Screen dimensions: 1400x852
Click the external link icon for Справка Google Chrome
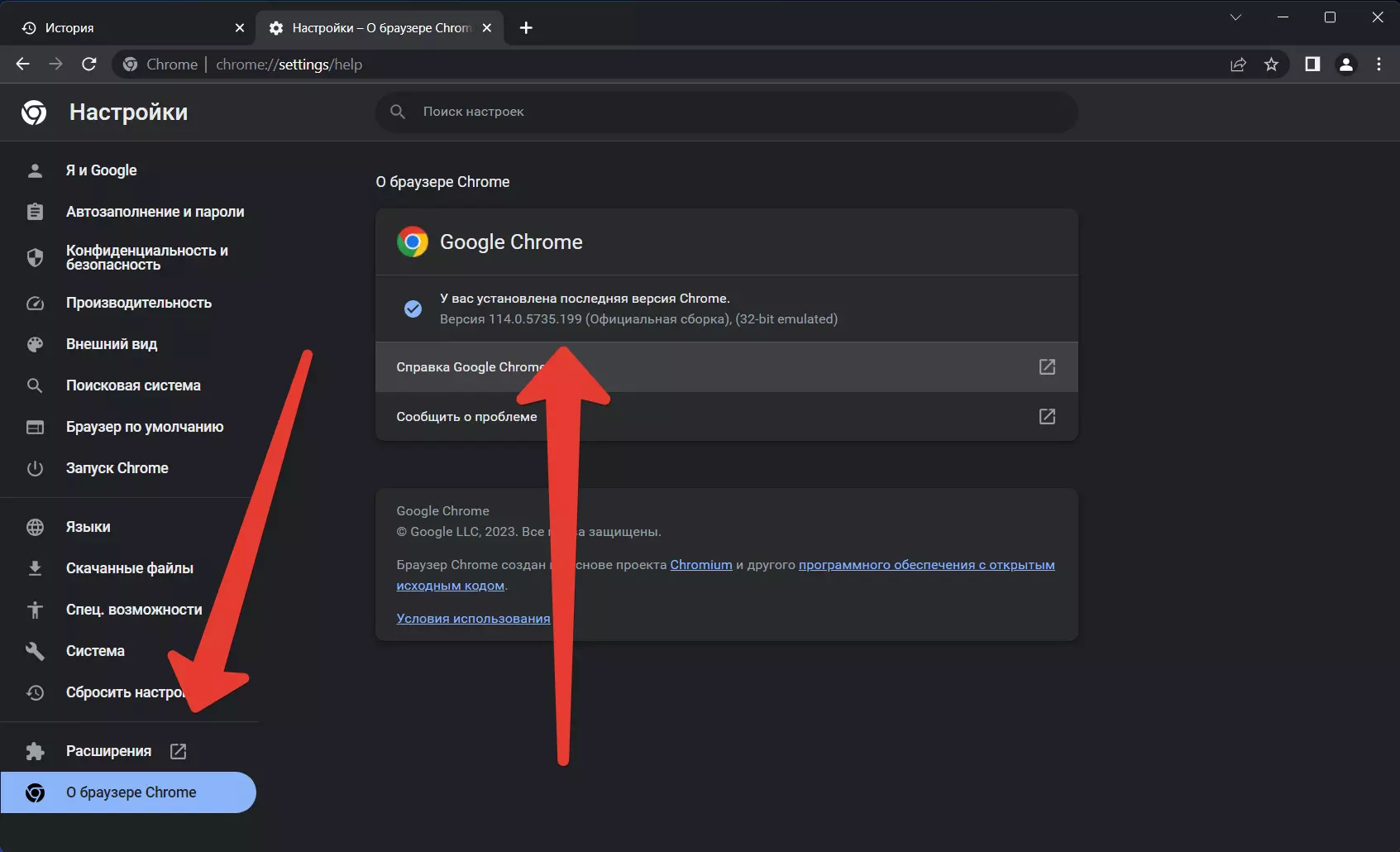[x=1047, y=366]
